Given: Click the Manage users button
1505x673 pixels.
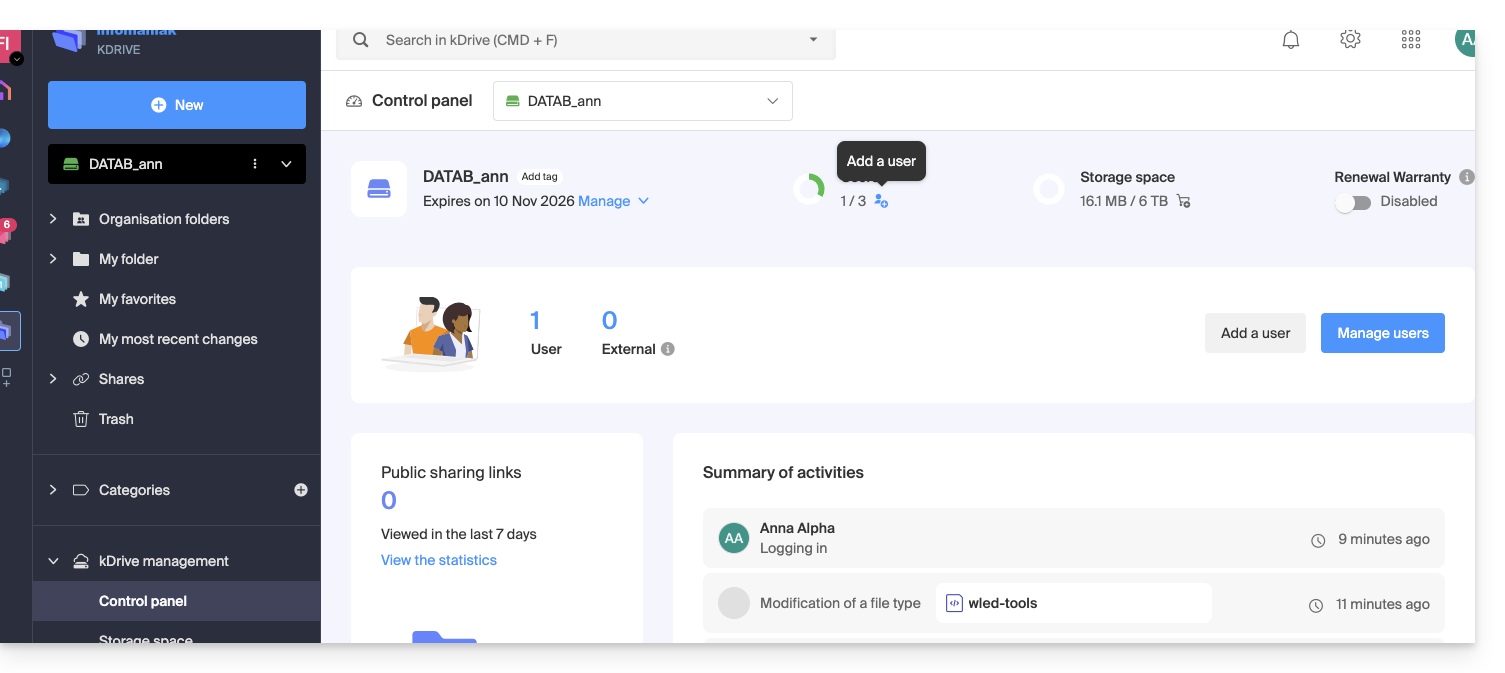Looking at the screenshot, I should click(1382, 333).
